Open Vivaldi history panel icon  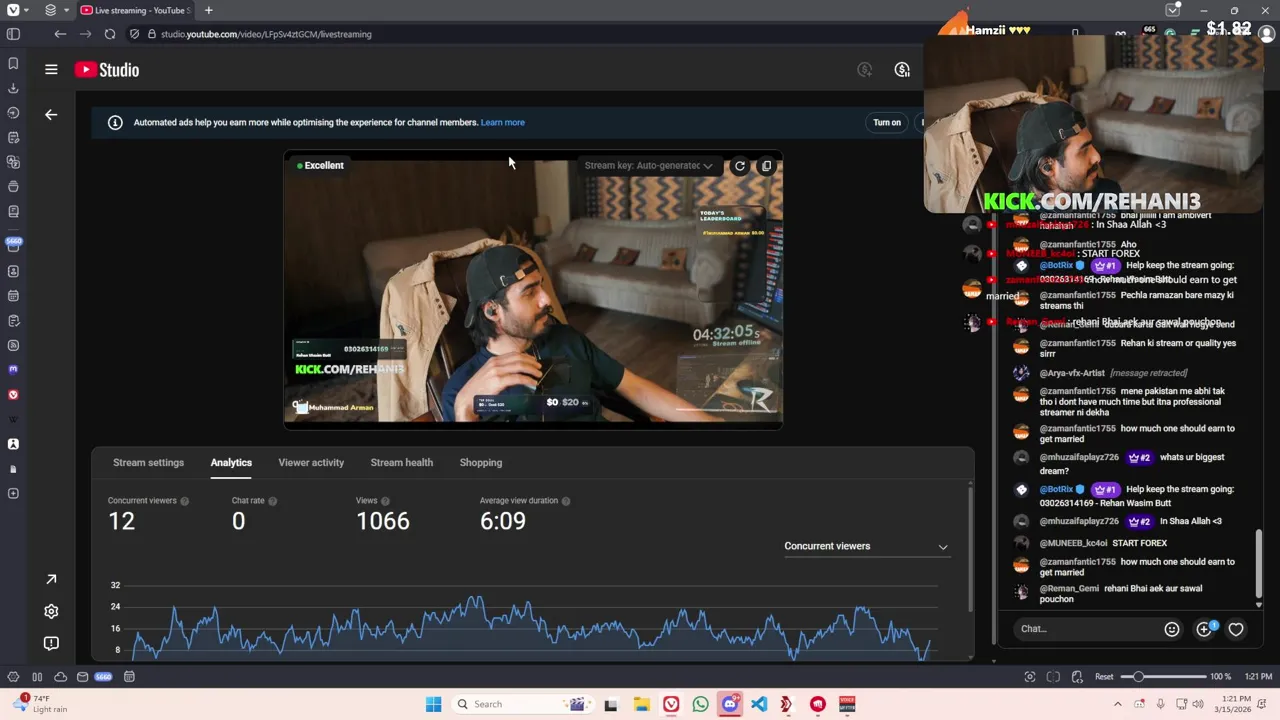click(13, 113)
